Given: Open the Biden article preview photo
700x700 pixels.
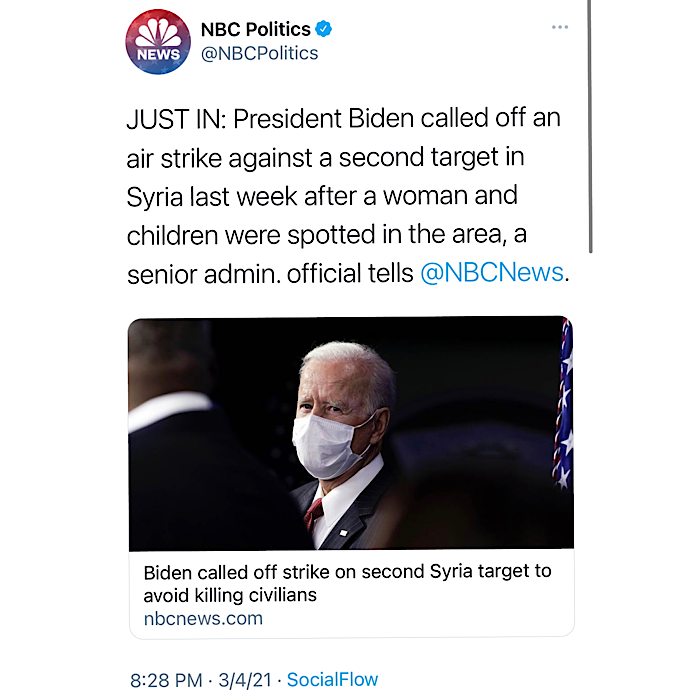Looking at the screenshot, I should (x=350, y=433).
